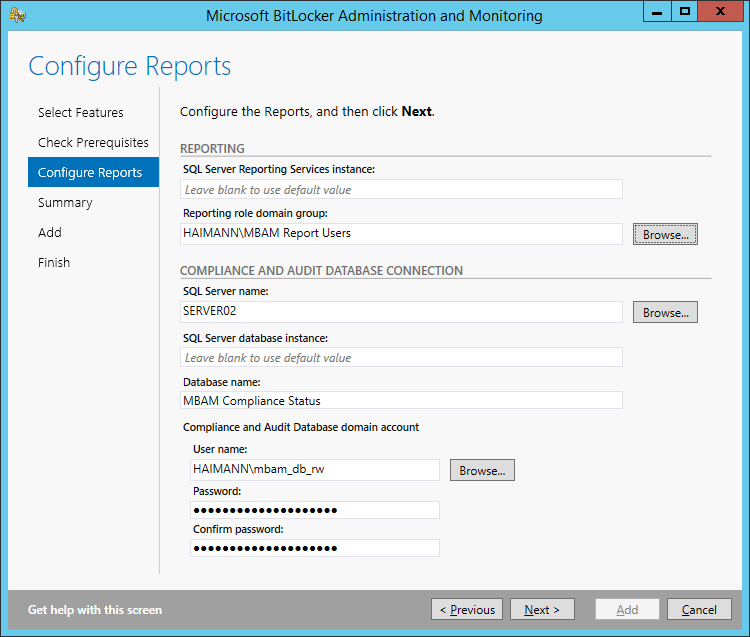
Task: Click the Password field
Action: [315, 510]
